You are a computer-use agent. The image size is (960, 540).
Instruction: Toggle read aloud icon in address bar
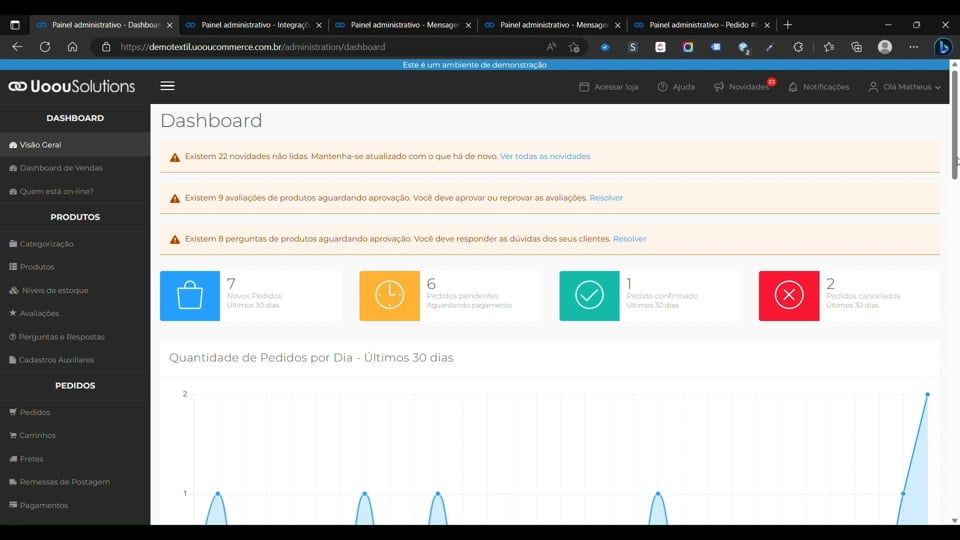[x=551, y=47]
